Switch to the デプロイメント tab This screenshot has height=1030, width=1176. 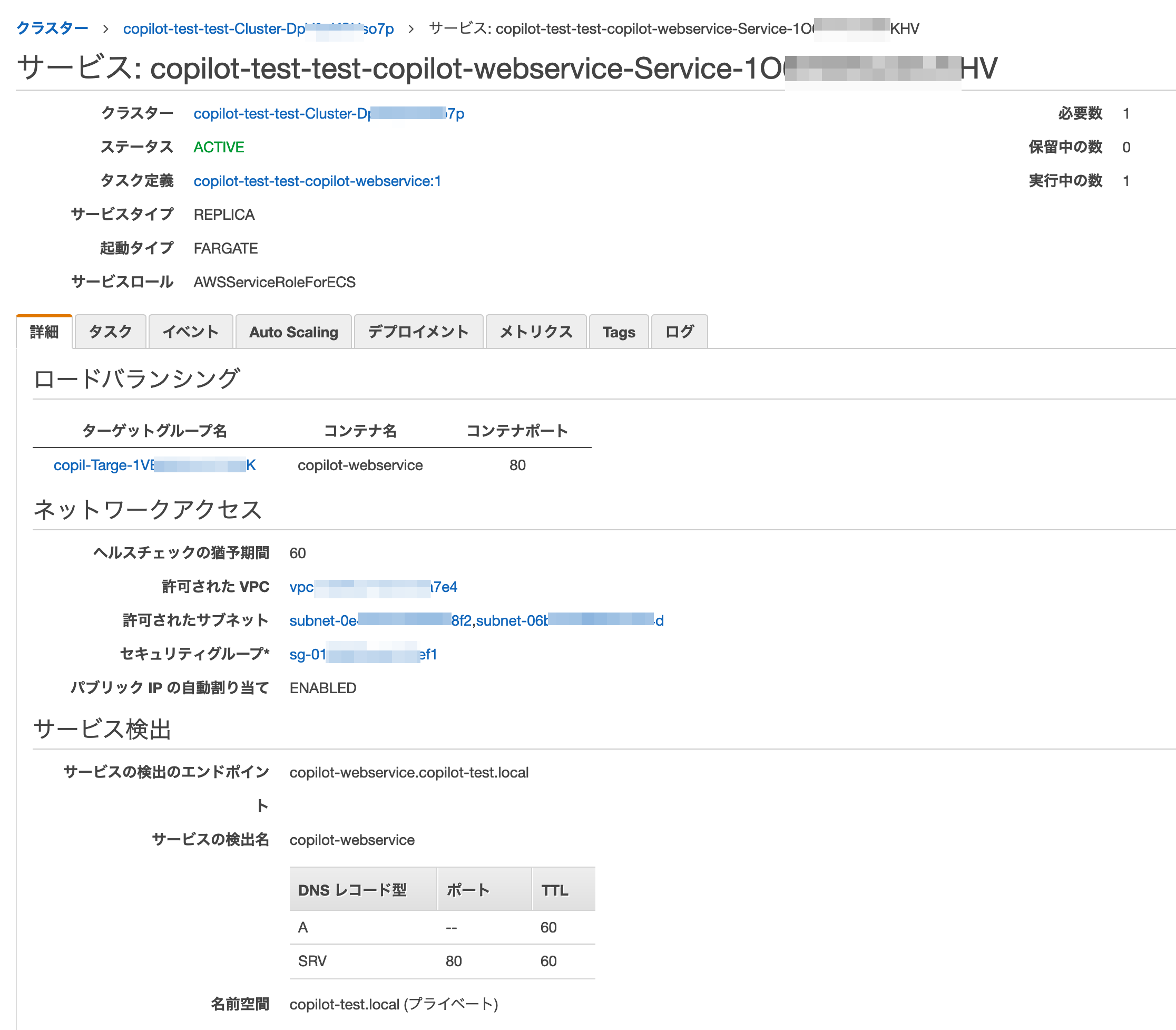(418, 332)
